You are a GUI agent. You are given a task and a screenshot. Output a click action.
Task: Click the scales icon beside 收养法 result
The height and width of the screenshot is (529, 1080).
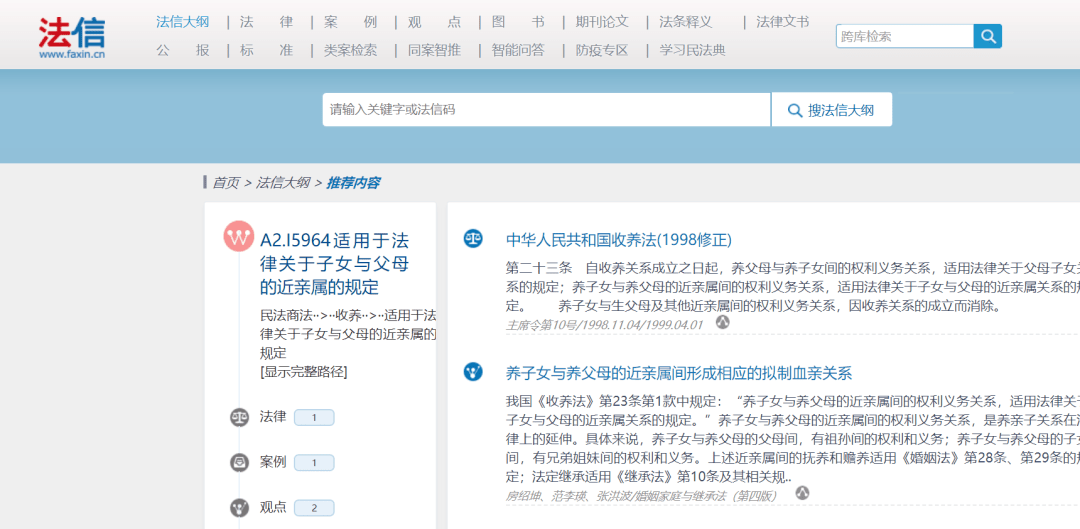[x=472, y=238]
